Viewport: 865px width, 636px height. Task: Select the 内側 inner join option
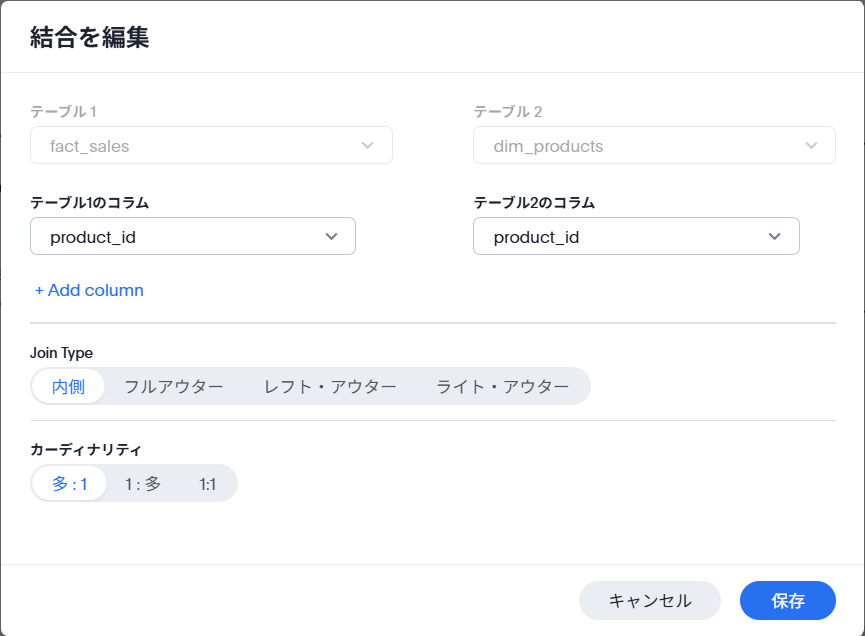point(68,386)
